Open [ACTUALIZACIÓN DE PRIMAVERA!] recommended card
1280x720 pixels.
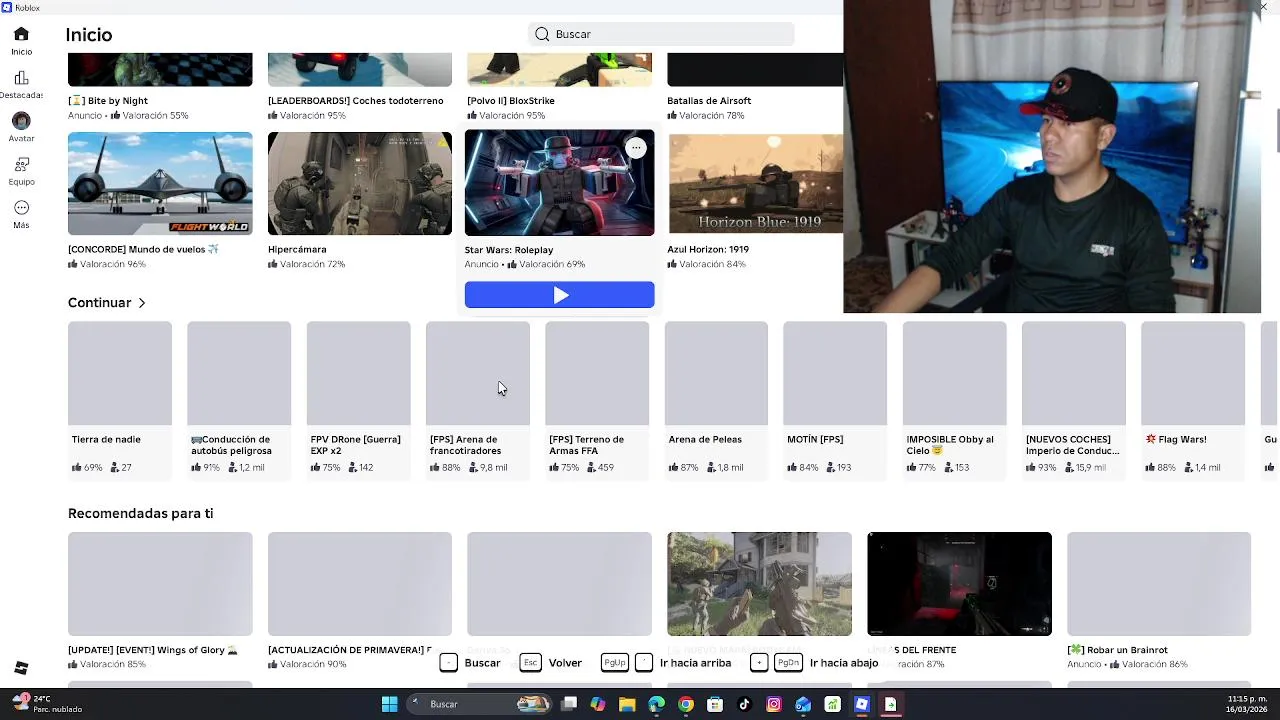pyautogui.click(x=360, y=600)
